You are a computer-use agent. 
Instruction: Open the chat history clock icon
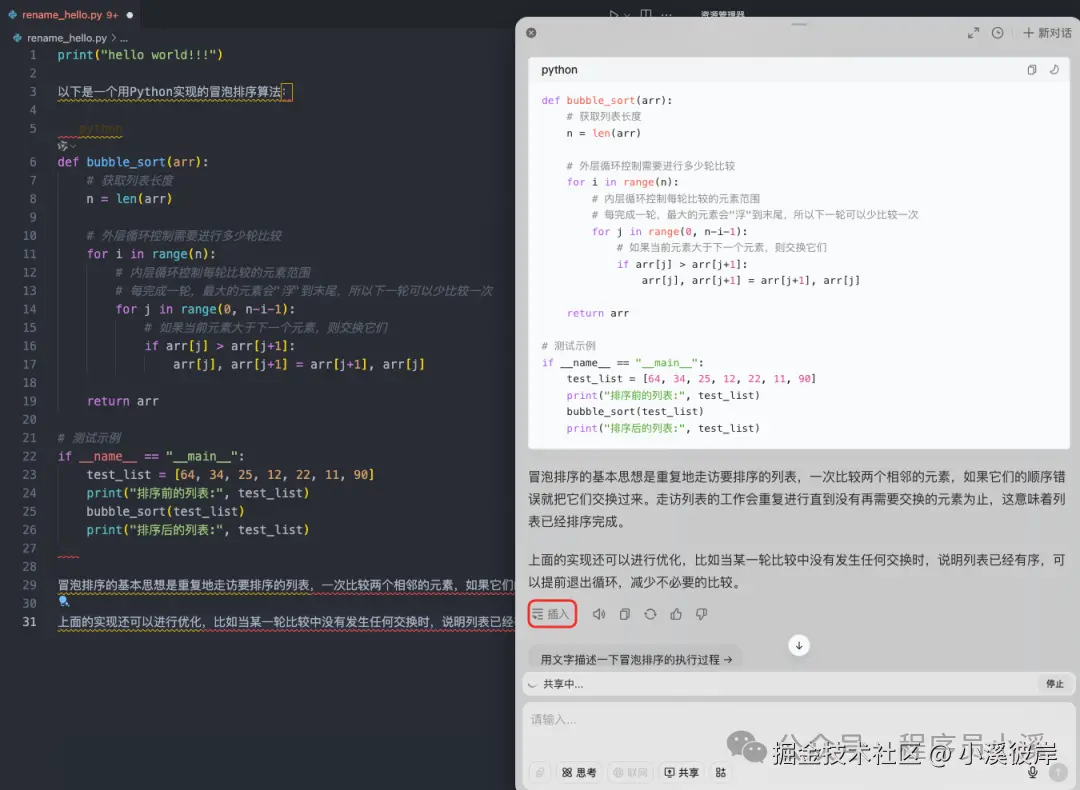(x=999, y=32)
